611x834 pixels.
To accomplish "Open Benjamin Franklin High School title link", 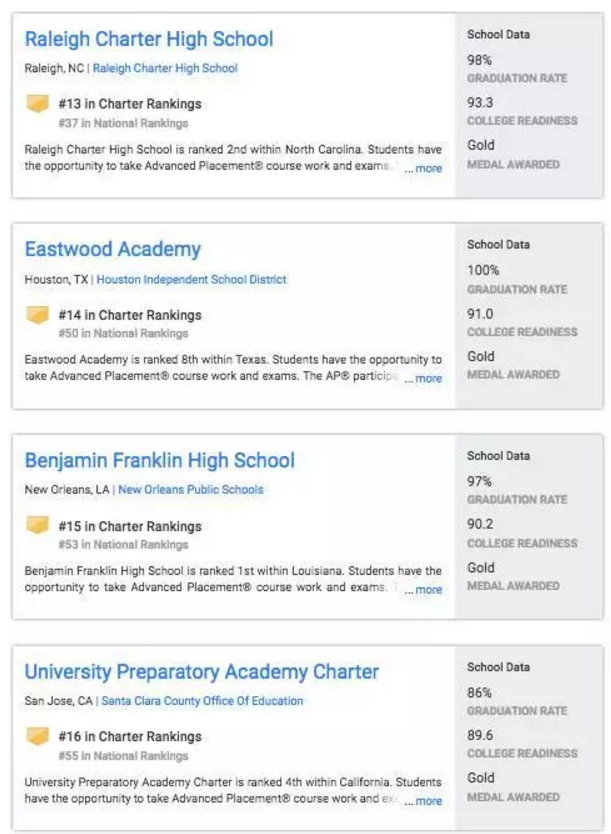I will point(159,461).
